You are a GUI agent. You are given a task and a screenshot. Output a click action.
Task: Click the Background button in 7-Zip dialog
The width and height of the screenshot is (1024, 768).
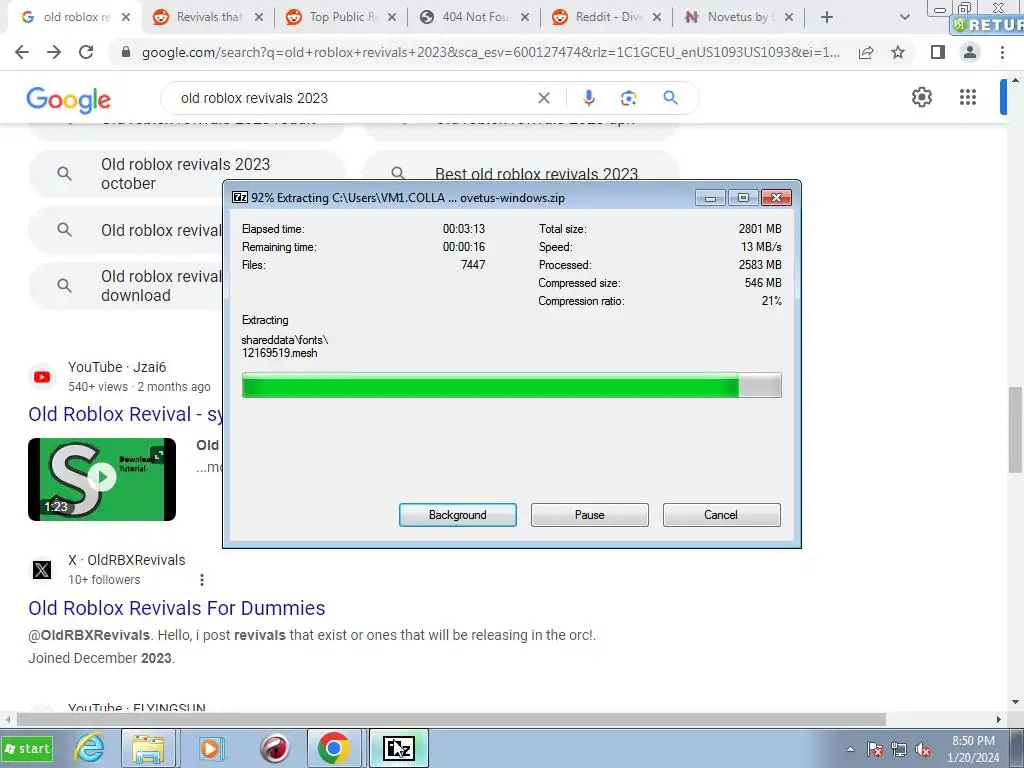[458, 515]
